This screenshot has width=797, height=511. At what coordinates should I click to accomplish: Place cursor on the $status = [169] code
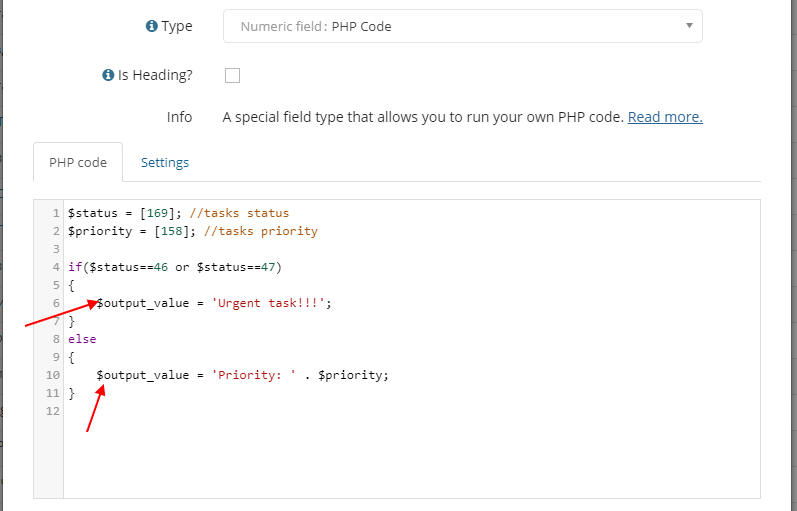110,213
